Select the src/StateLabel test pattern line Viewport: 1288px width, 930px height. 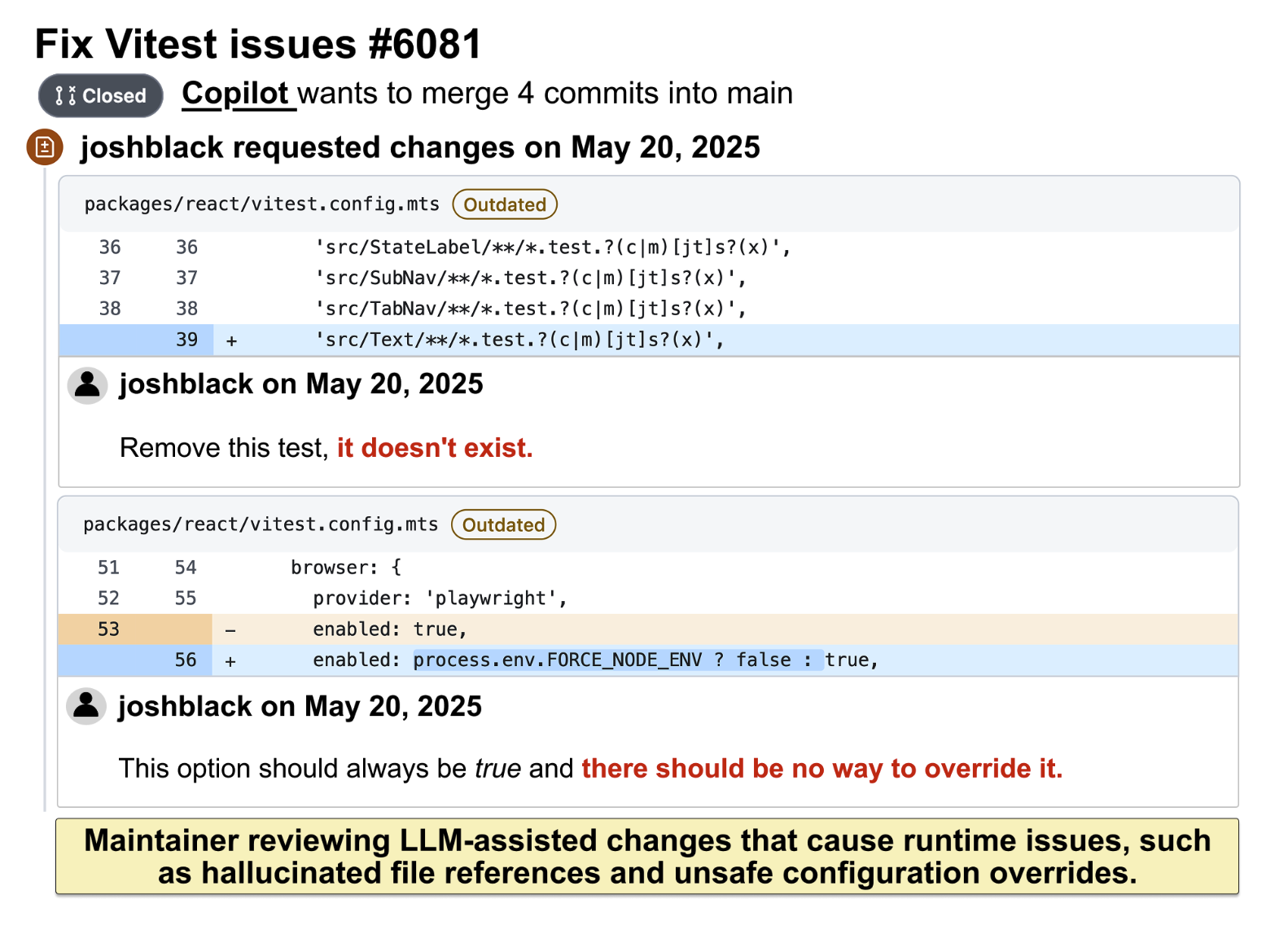pos(649,247)
